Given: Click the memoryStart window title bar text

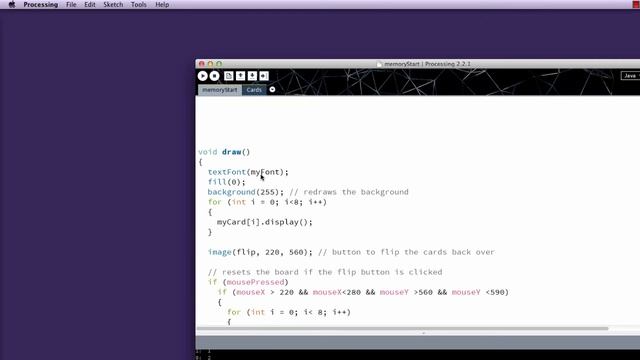Looking at the screenshot, I should [x=427, y=64].
